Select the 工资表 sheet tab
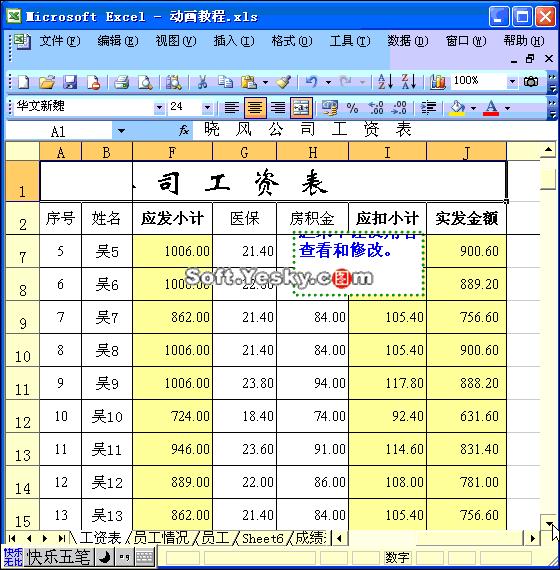The height and width of the screenshot is (570, 560). pos(100,538)
